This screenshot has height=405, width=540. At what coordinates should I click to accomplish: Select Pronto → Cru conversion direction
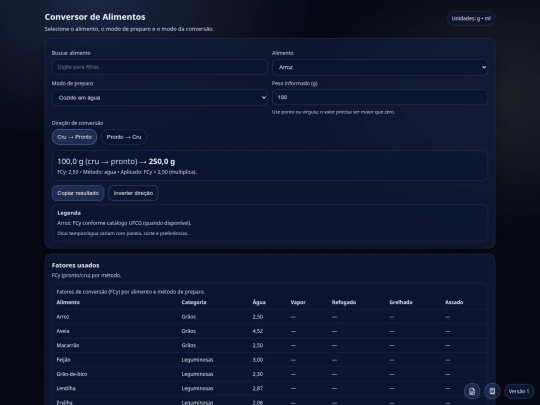[124, 137]
